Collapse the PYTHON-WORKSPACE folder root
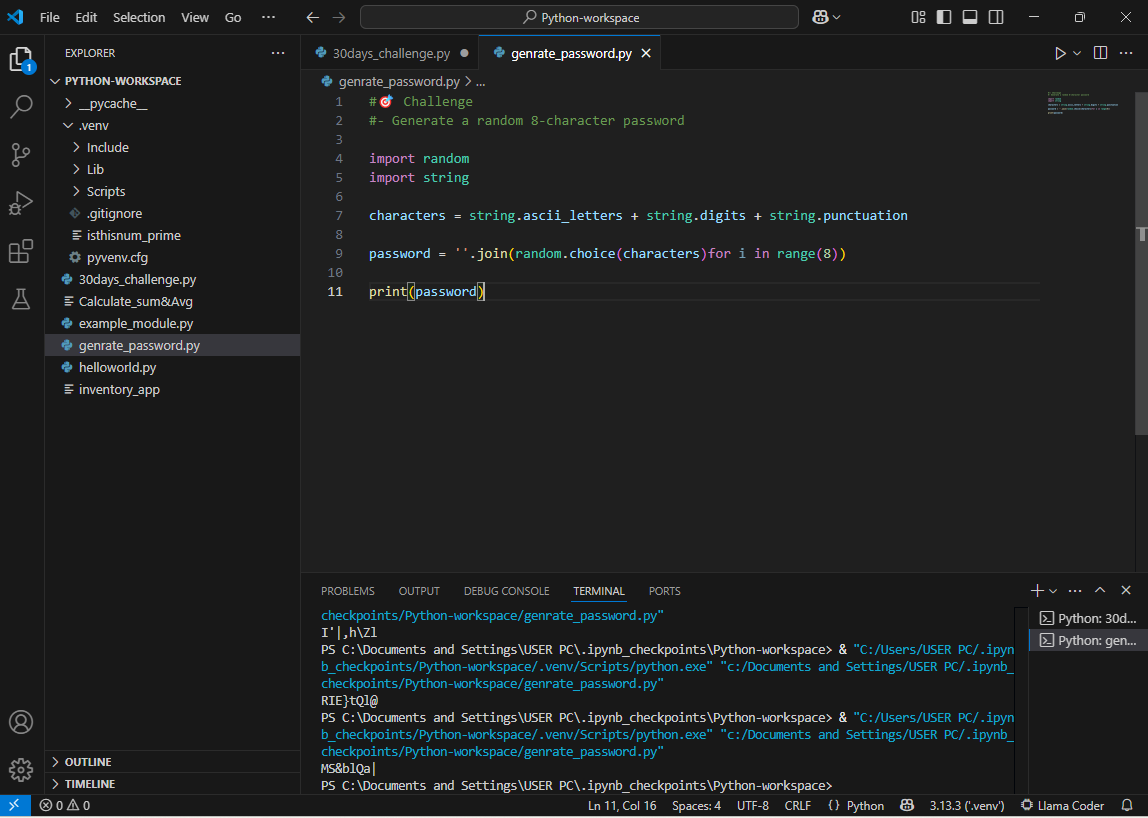The width and height of the screenshot is (1148, 818). pyautogui.click(x=55, y=81)
